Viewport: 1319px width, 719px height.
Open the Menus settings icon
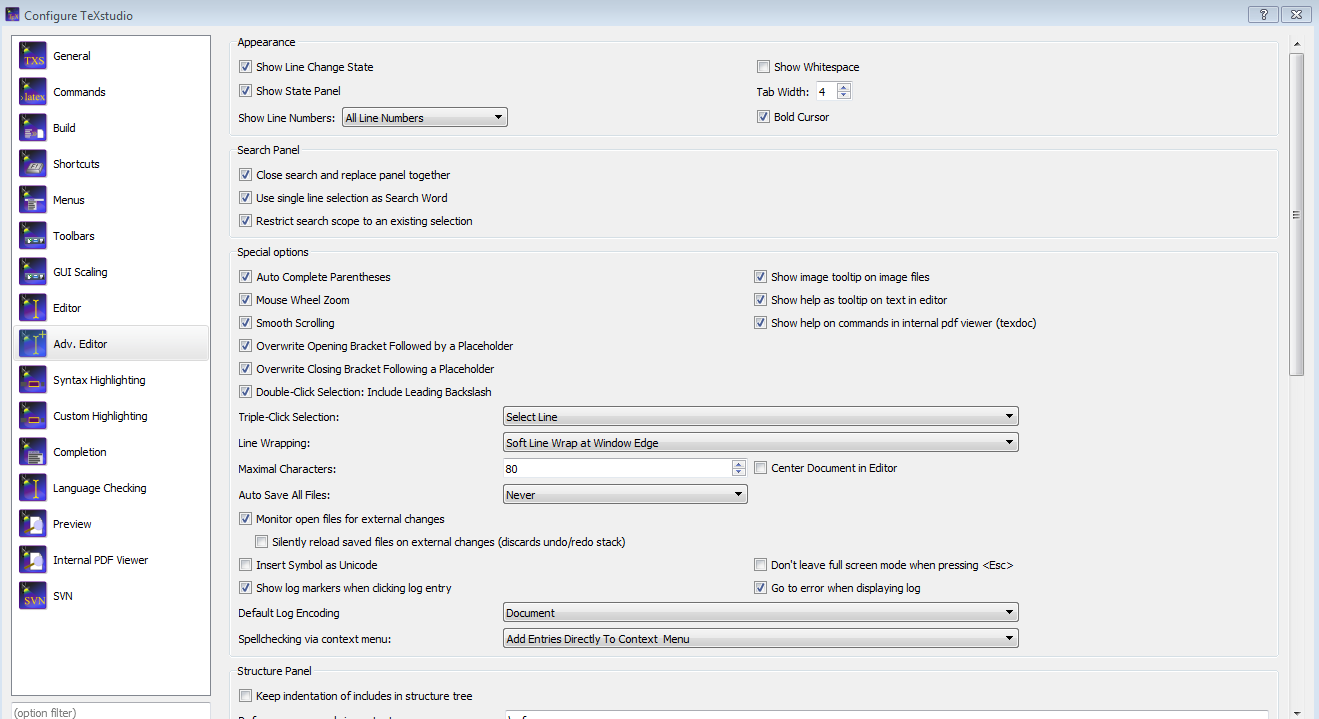coord(33,200)
